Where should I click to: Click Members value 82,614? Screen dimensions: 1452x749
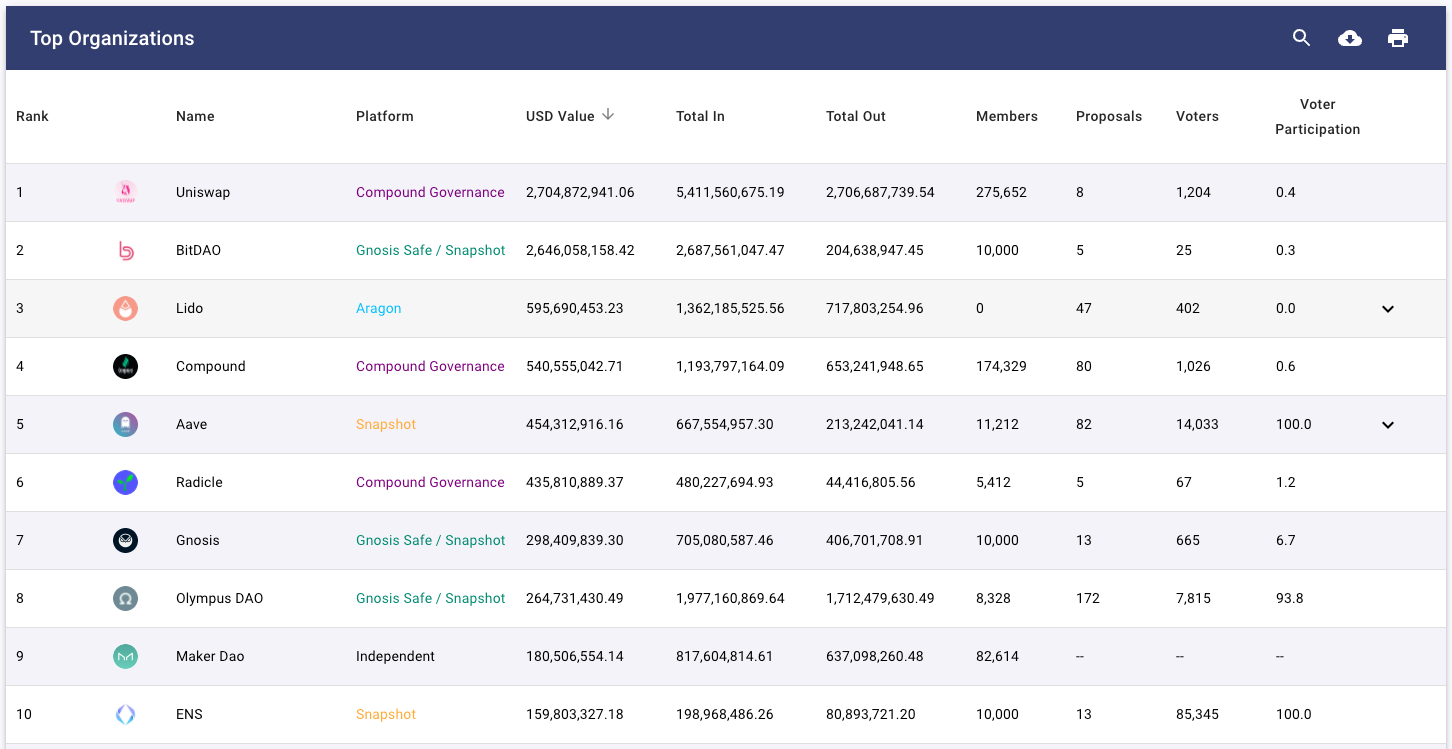997,656
